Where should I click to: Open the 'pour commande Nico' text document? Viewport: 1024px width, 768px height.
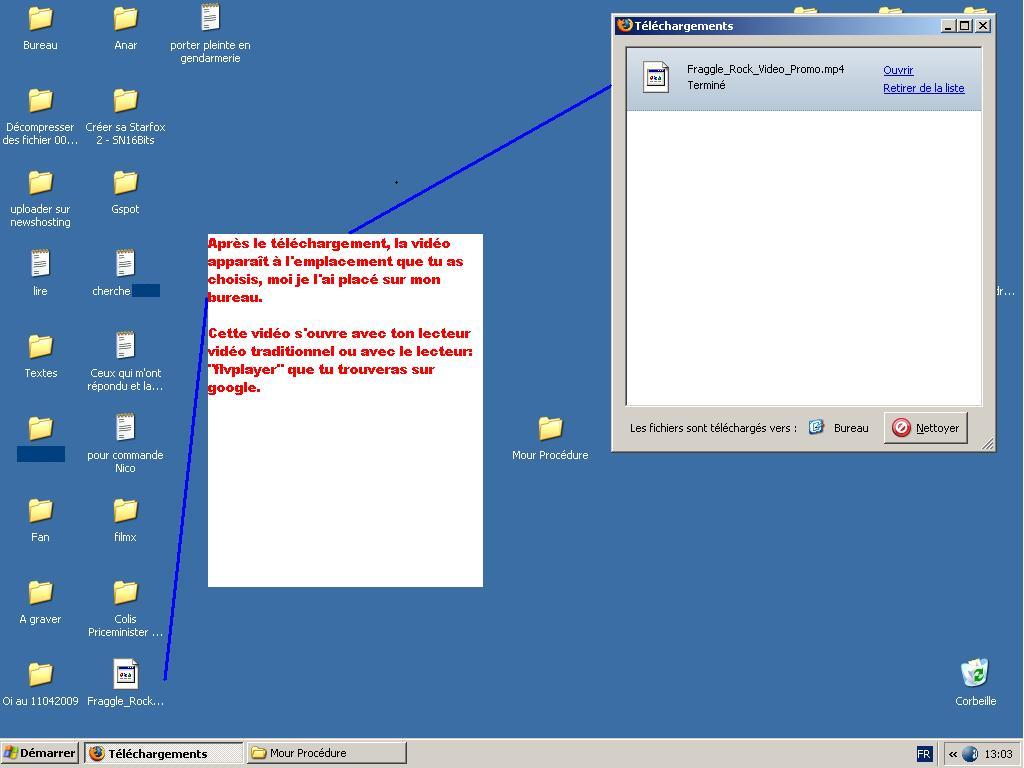125,429
